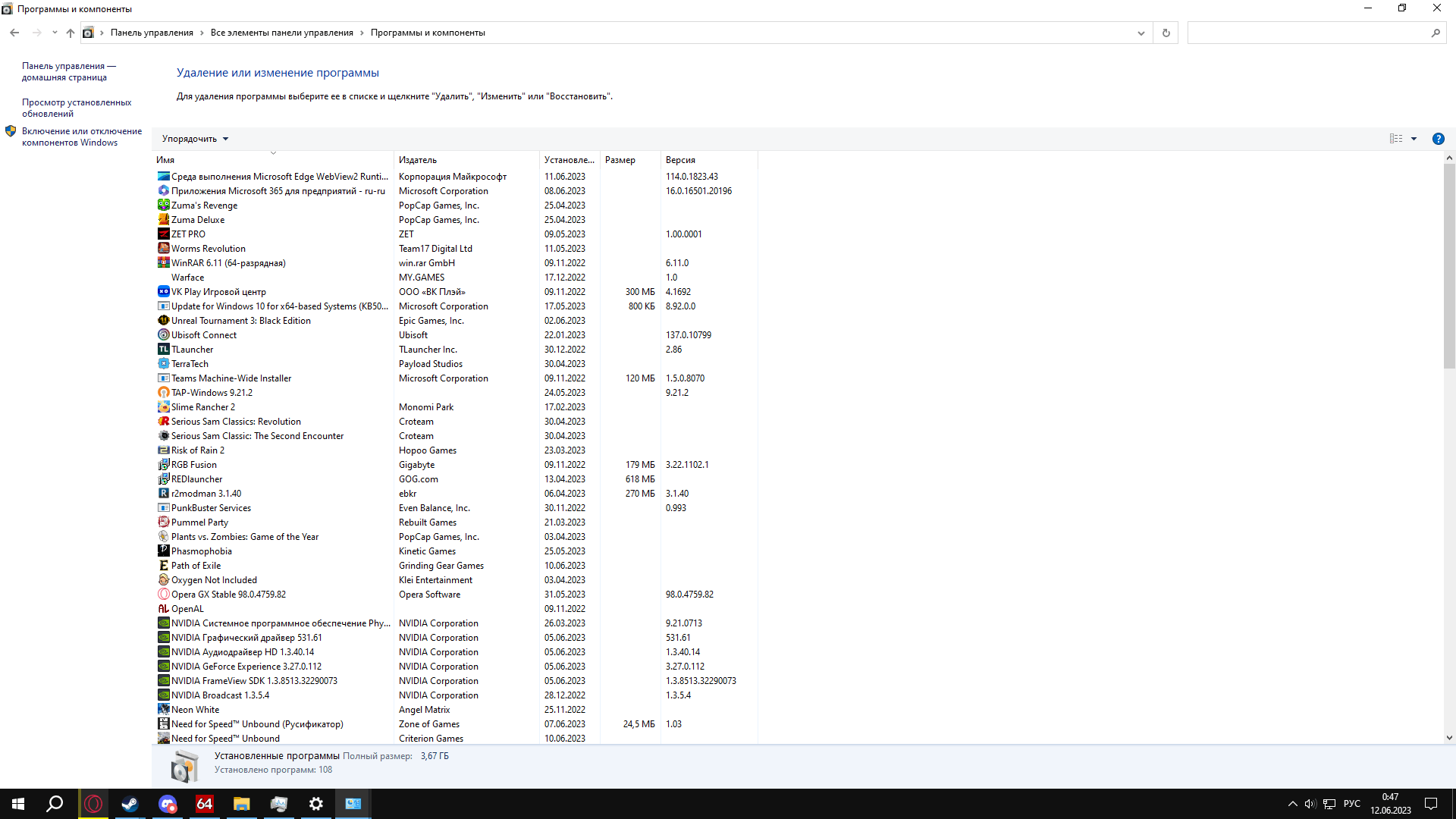Open Discord from the taskbar
Image resolution: width=1456 pixels, height=819 pixels.
tap(168, 804)
